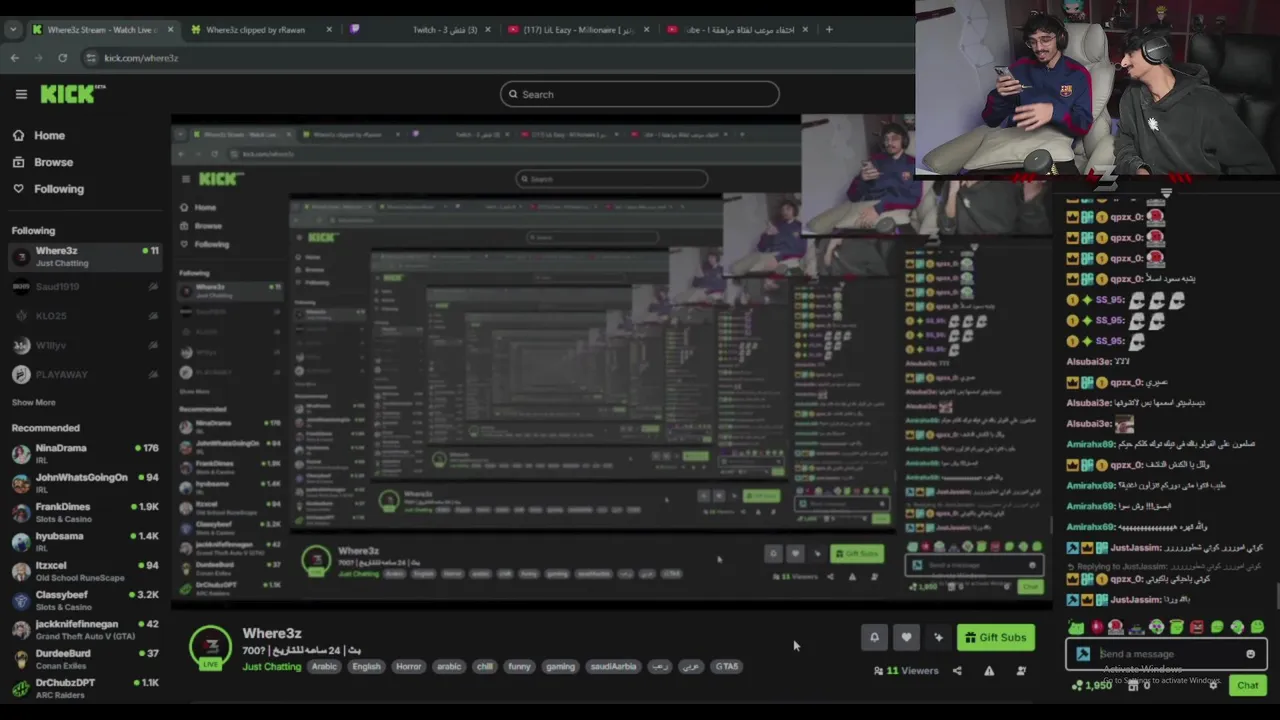Open the PLAYAWAY followed channel
This screenshot has width=1280, height=720.
click(x=85, y=374)
